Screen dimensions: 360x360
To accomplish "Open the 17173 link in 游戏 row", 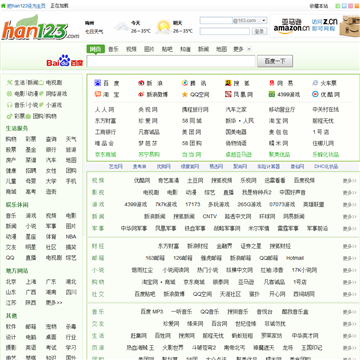I will coord(193,205).
